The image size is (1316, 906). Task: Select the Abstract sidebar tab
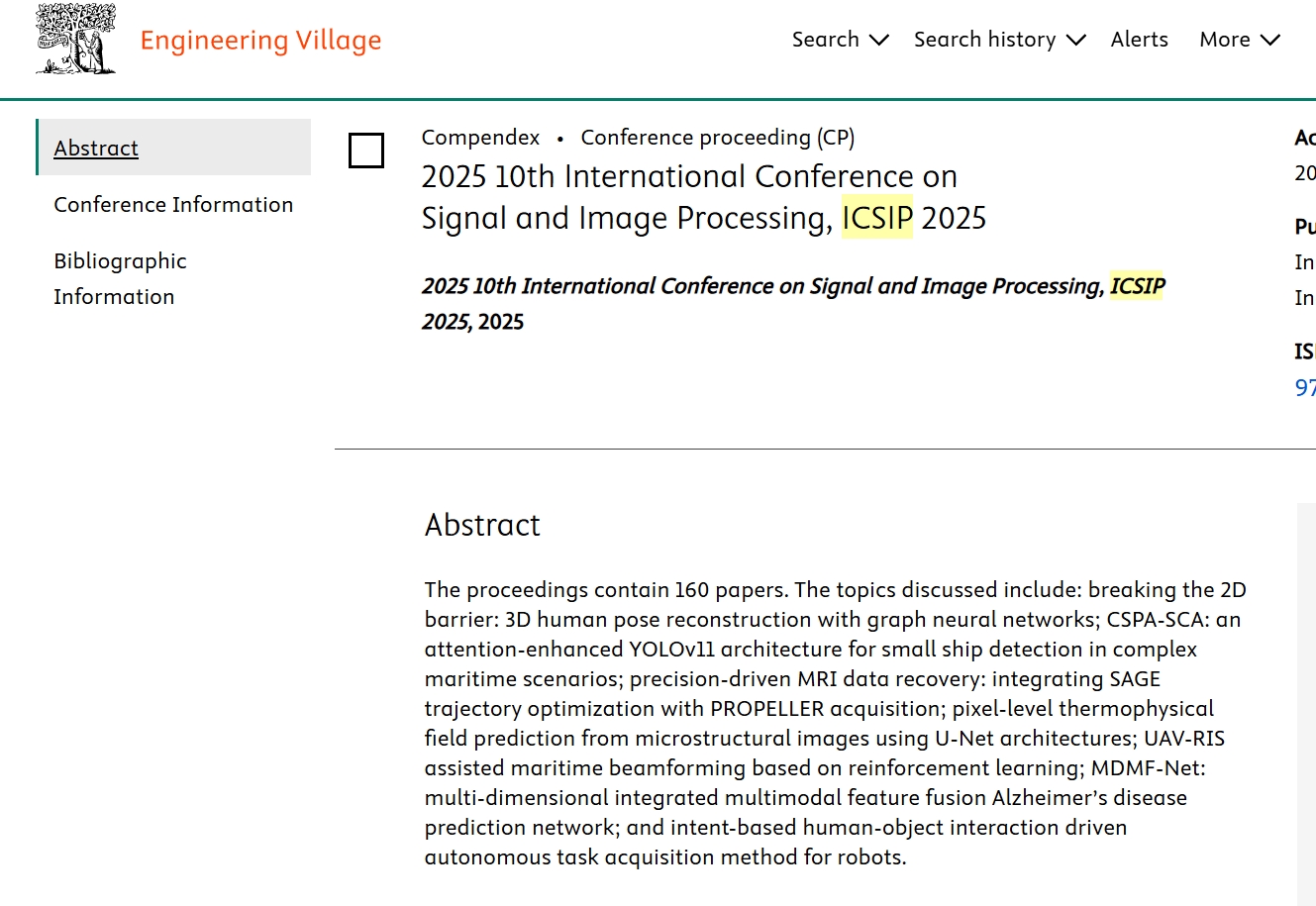96,148
